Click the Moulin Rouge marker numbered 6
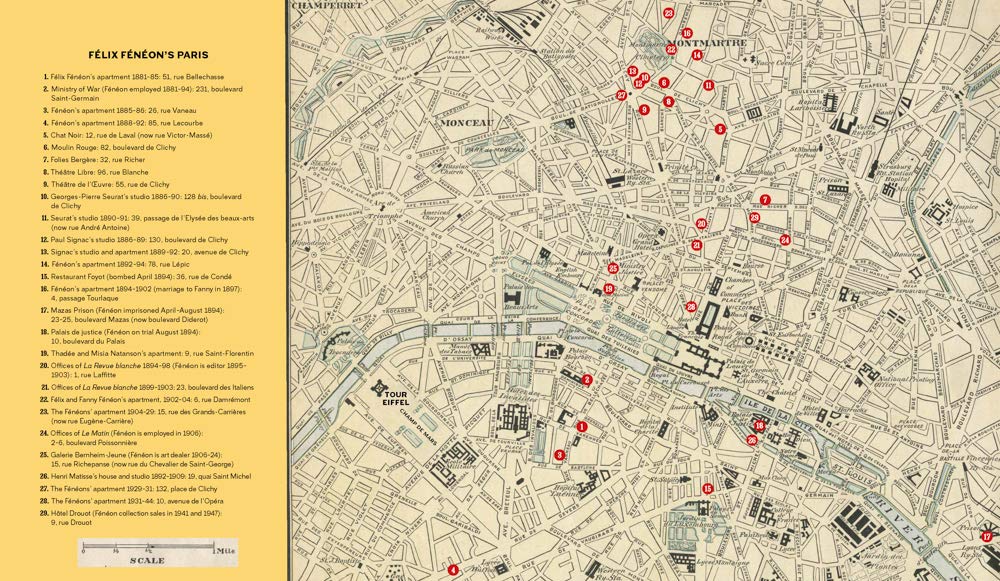The height and width of the screenshot is (581, 1000). click(x=664, y=83)
